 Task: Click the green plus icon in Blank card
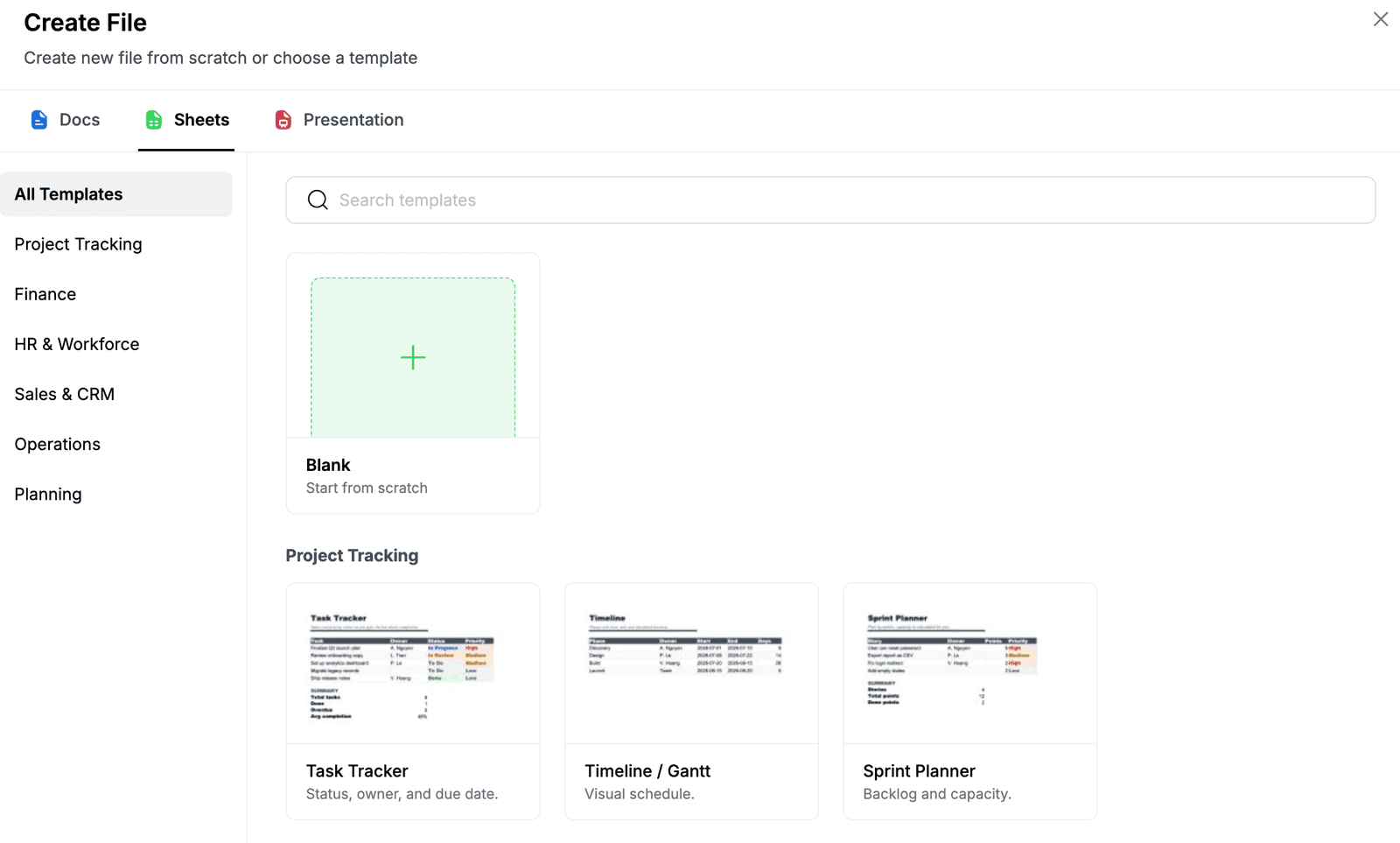(x=413, y=357)
